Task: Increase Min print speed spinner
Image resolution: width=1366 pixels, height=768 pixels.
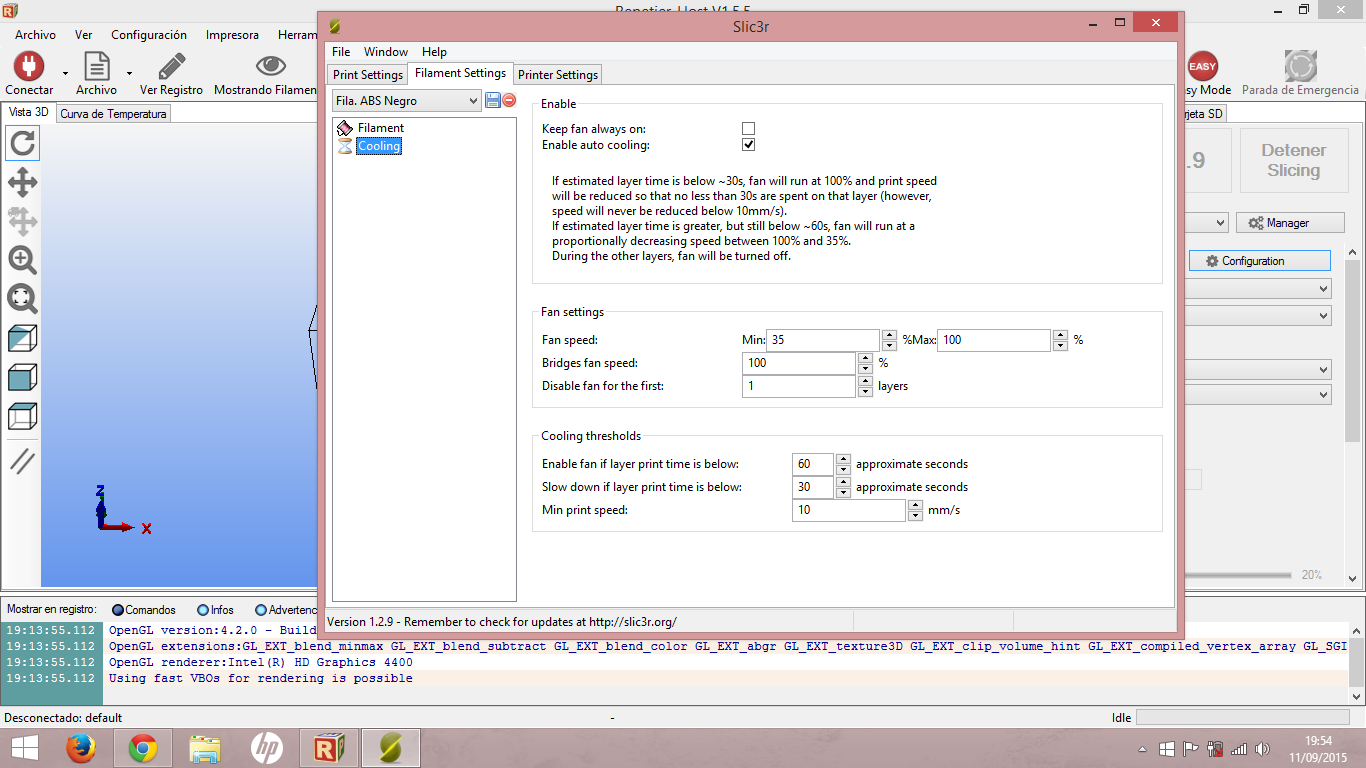Action: tap(915, 506)
